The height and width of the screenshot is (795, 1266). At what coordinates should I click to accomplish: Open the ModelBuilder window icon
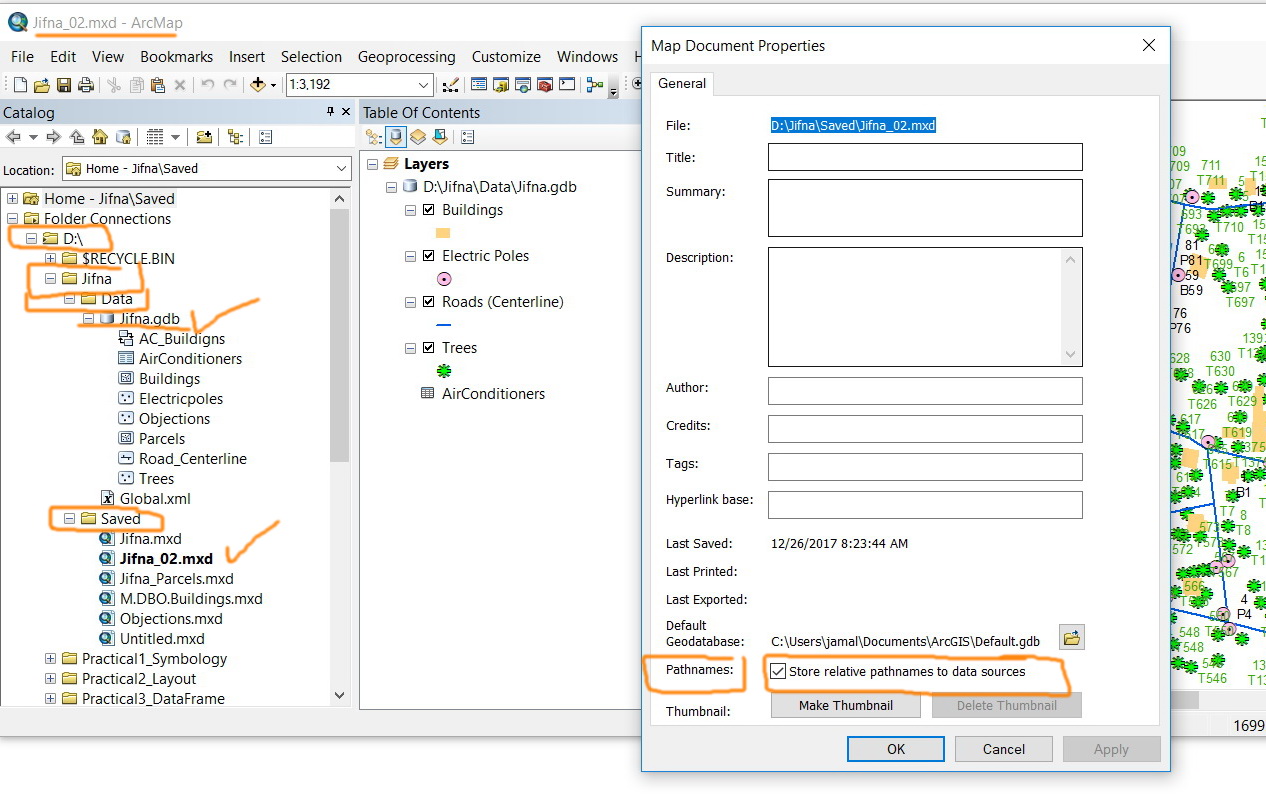coord(595,85)
